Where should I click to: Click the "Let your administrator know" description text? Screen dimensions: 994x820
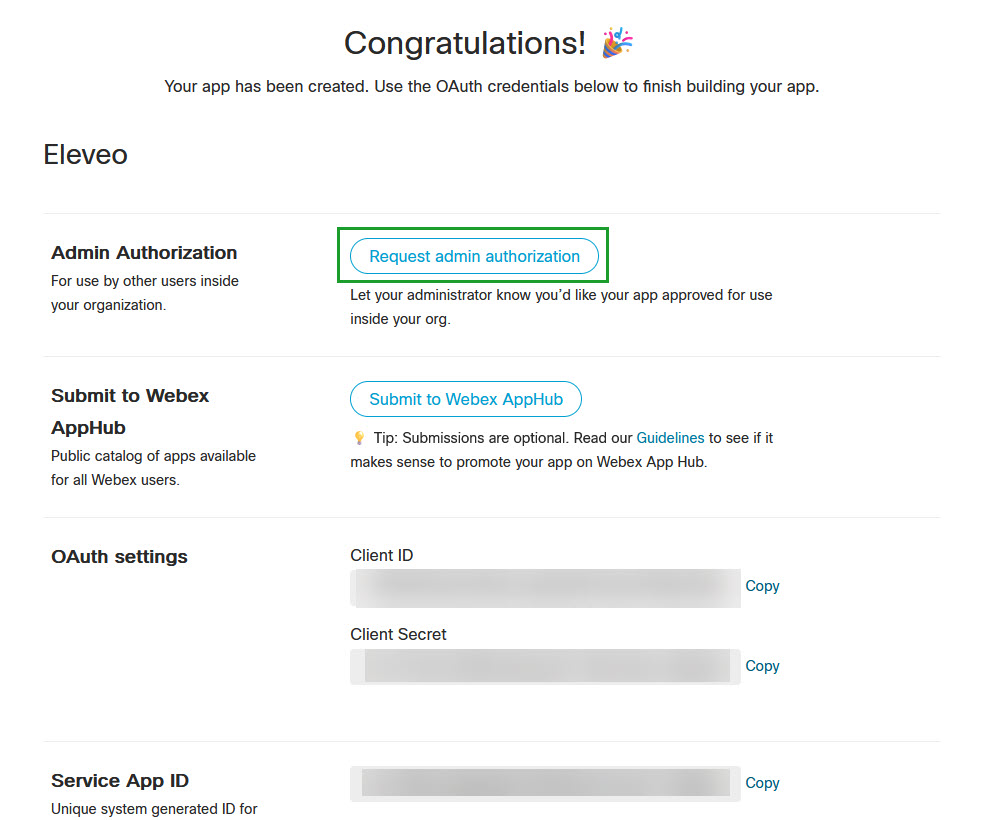(560, 296)
